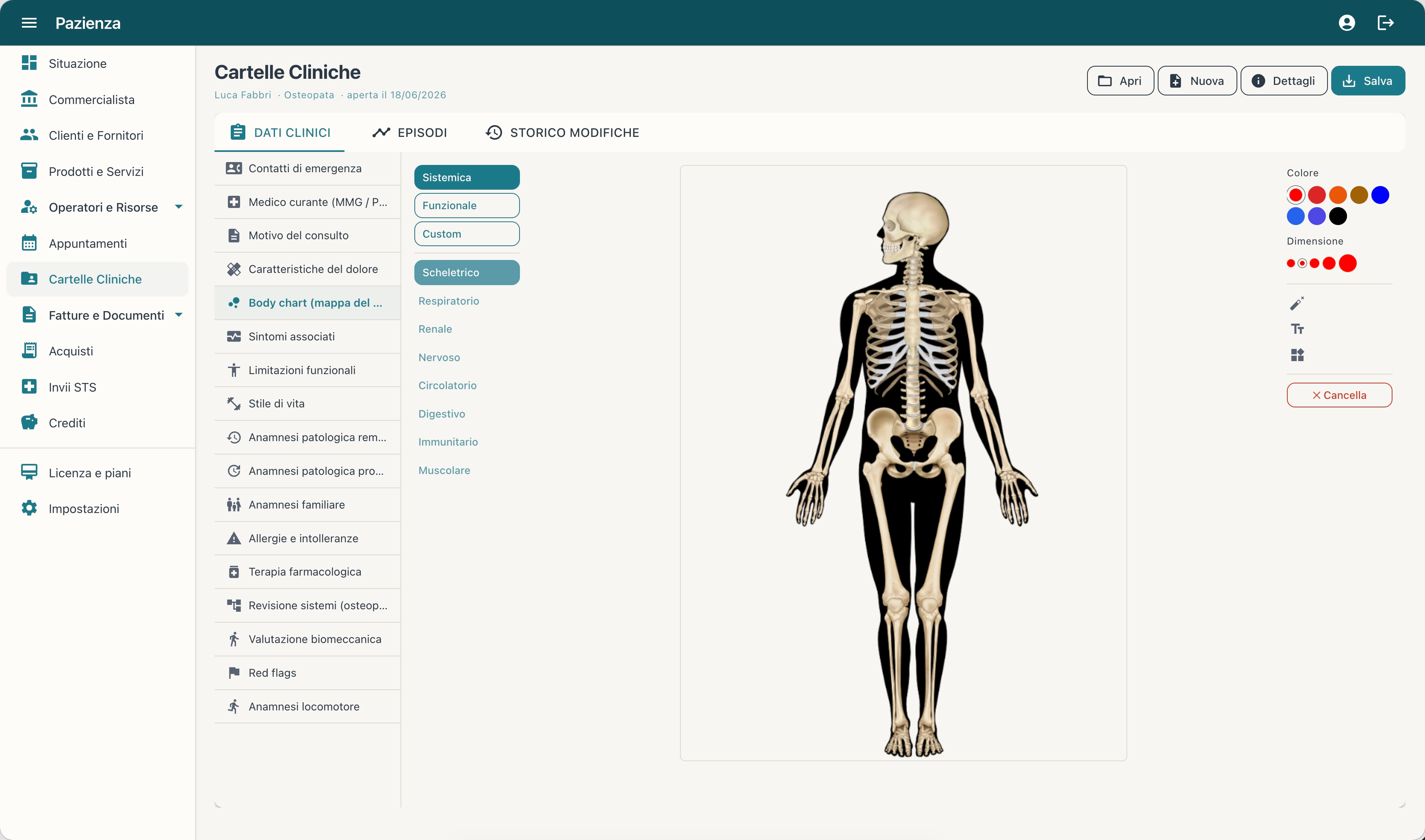Open Crediti section

[97, 423]
